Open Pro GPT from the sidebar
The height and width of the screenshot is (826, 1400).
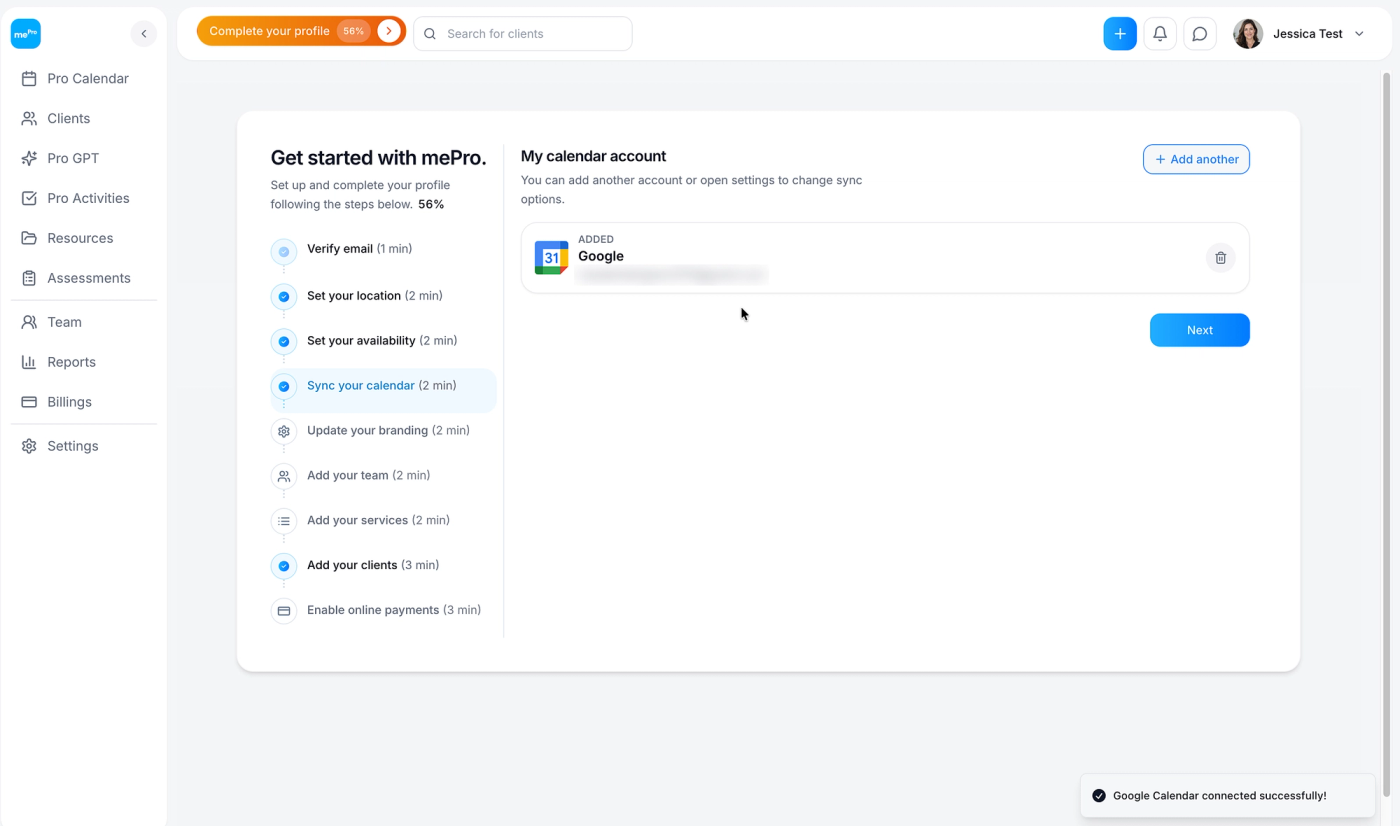tap(73, 158)
